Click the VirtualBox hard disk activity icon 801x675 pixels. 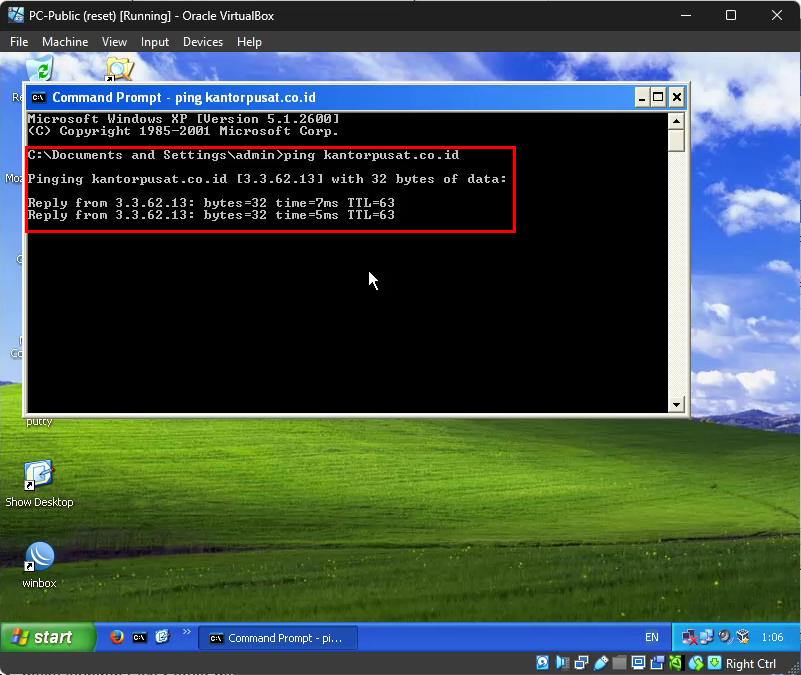[542, 663]
